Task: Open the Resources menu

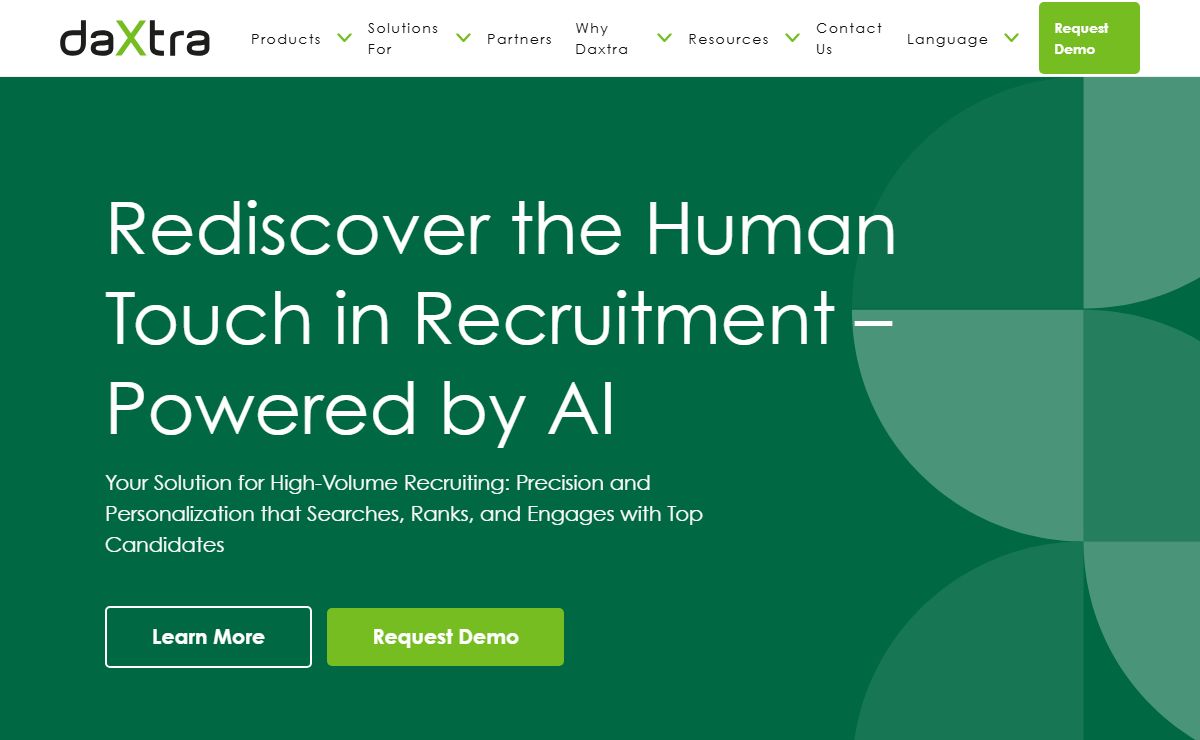Action: (x=728, y=39)
